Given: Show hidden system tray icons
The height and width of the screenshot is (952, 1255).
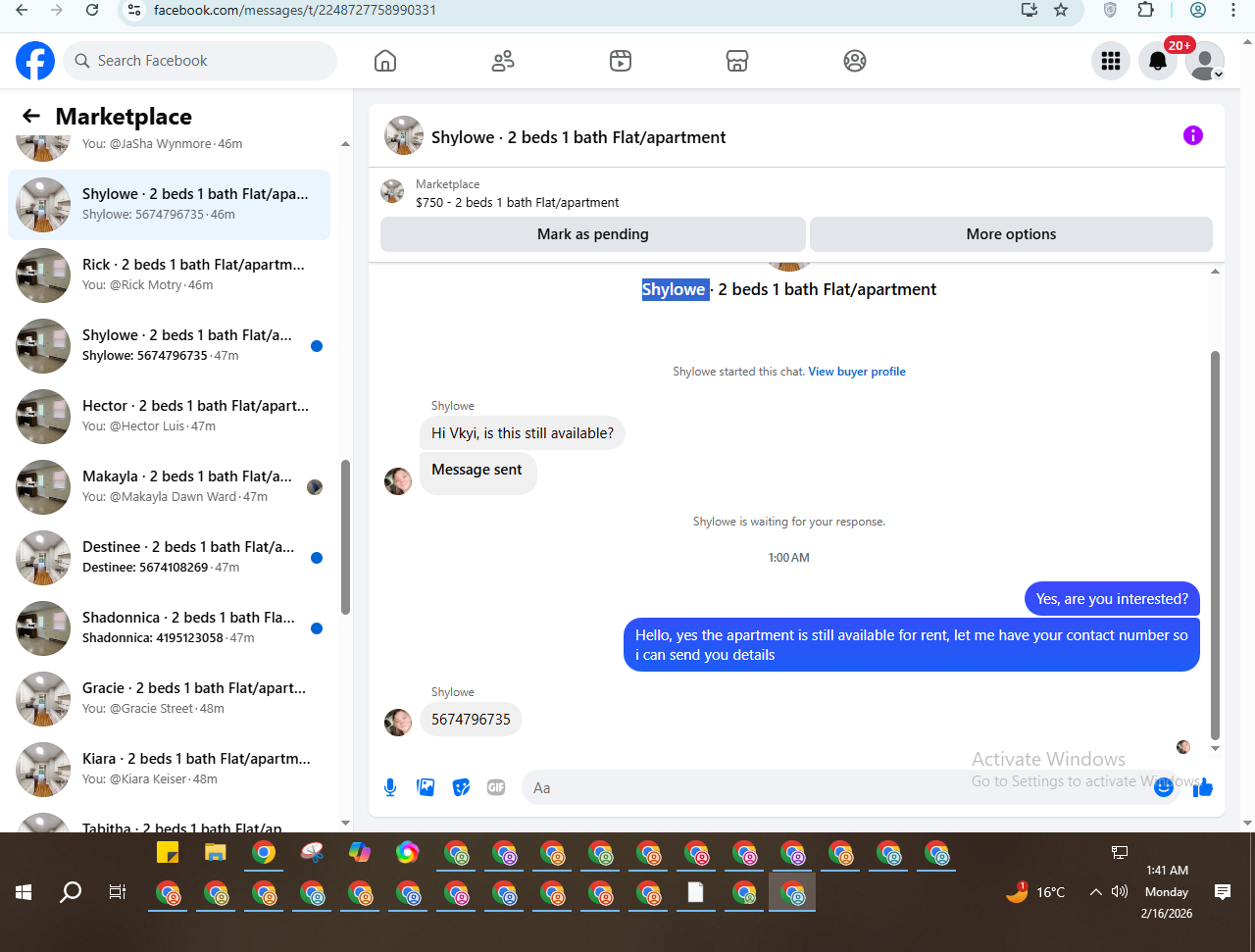Looking at the screenshot, I should coord(1096,892).
